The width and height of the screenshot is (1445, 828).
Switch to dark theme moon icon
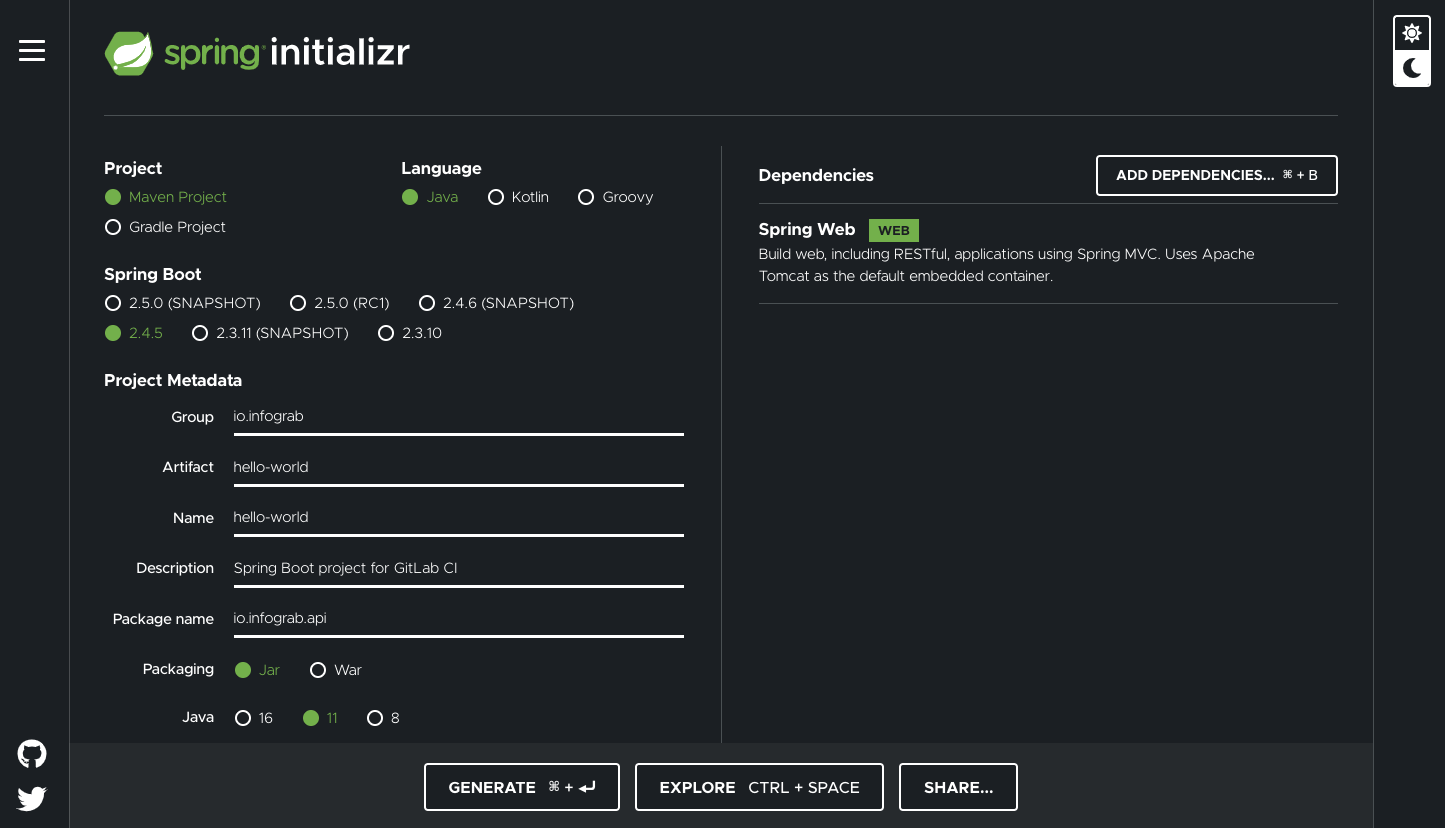pyautogui.click(x=1411, y=68)
